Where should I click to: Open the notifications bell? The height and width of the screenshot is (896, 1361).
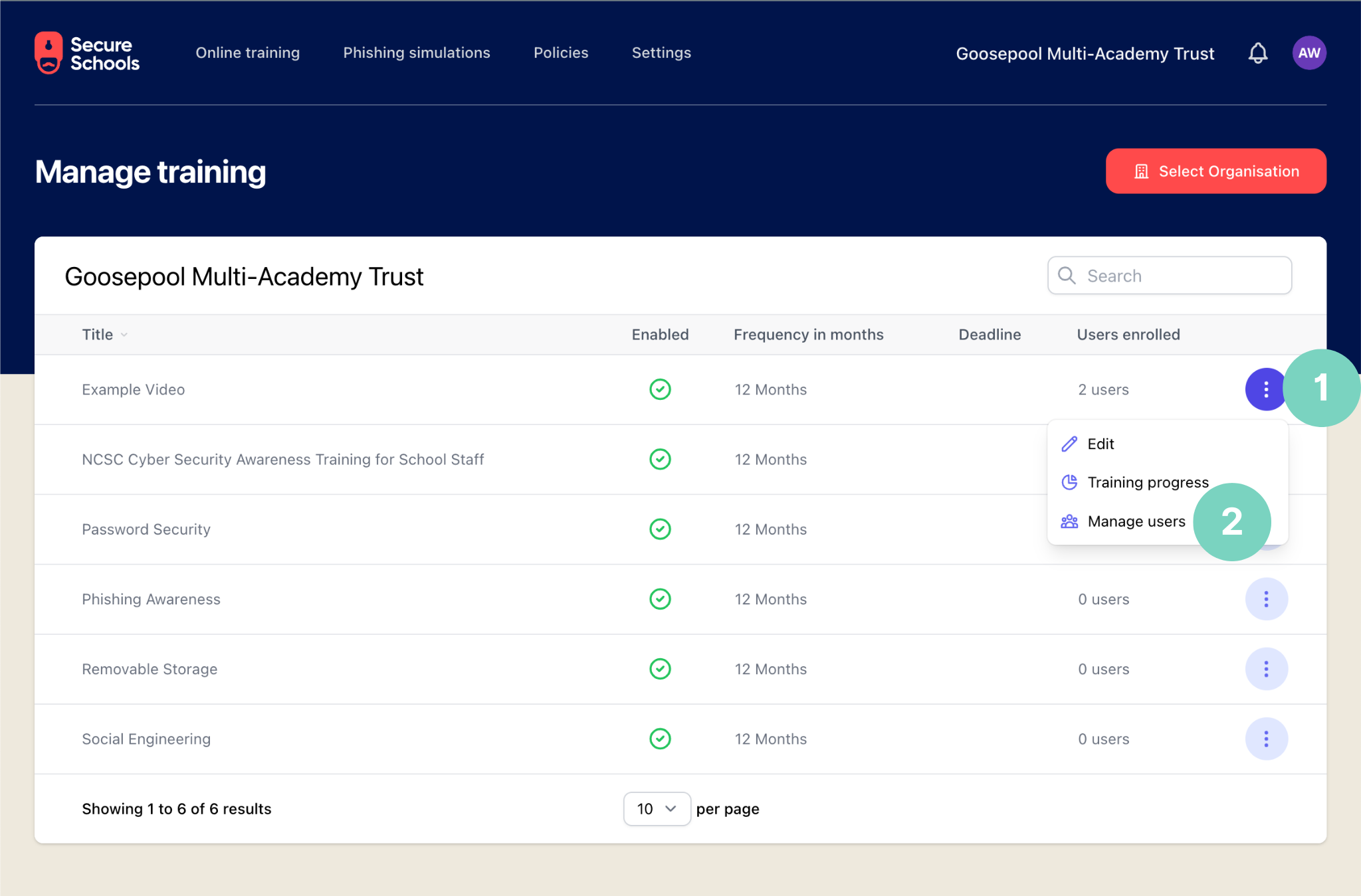pos(1257,53)
